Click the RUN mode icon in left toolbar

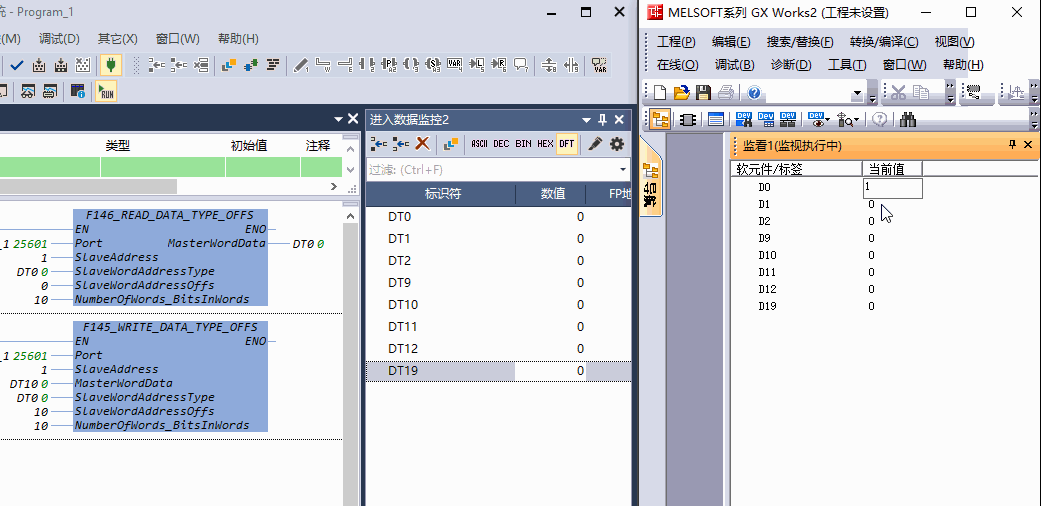click(x=106, y=92)
